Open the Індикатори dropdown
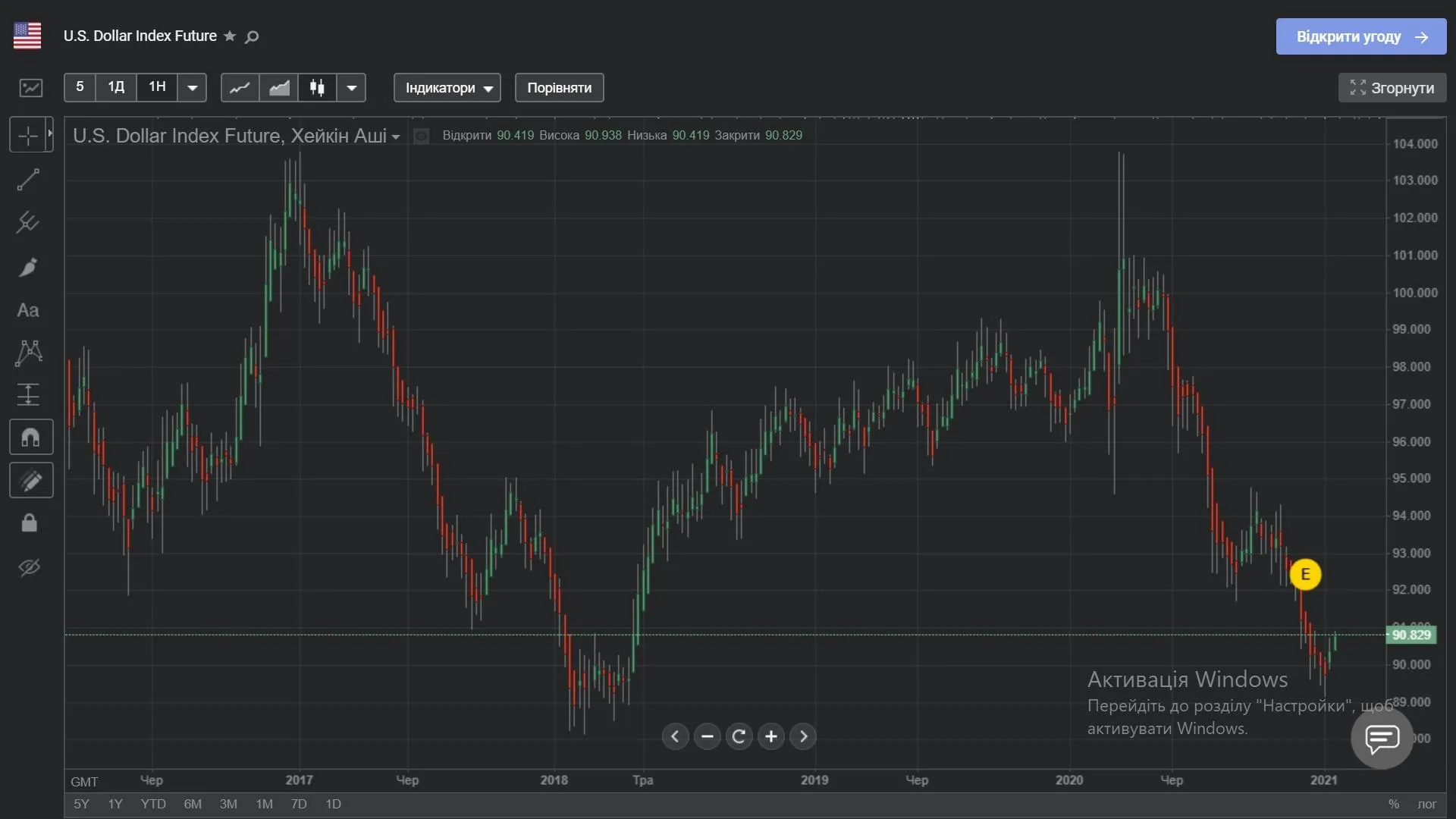 [x=447, y=88]
